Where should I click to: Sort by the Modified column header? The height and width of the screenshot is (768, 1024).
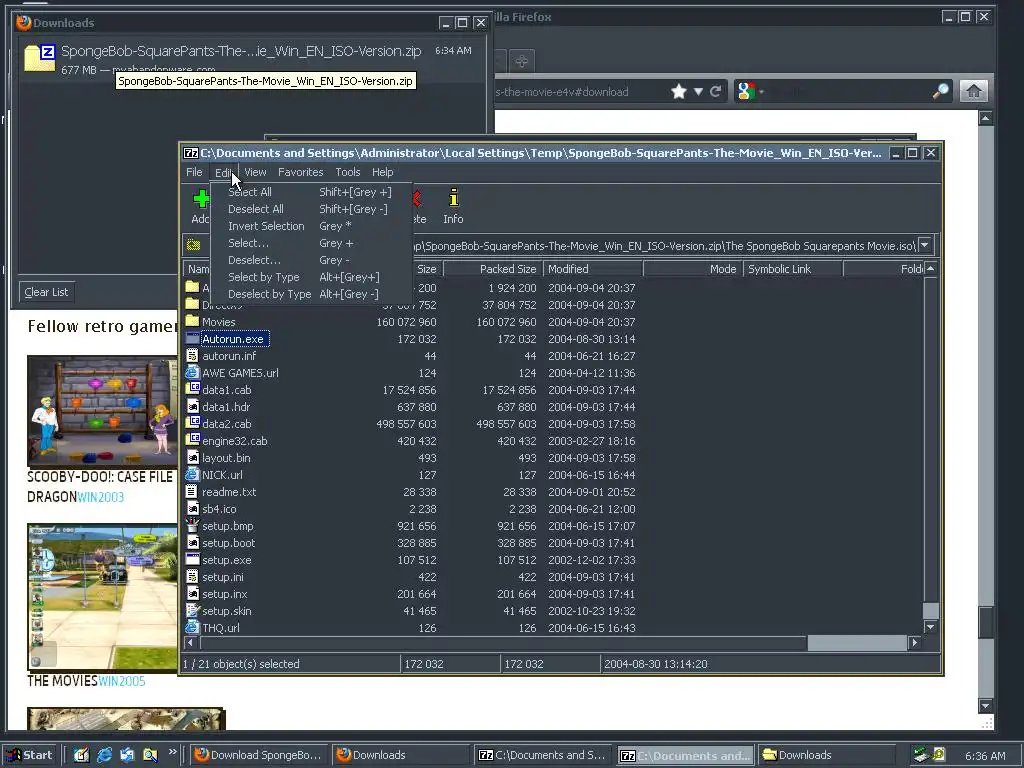[593, 269]
